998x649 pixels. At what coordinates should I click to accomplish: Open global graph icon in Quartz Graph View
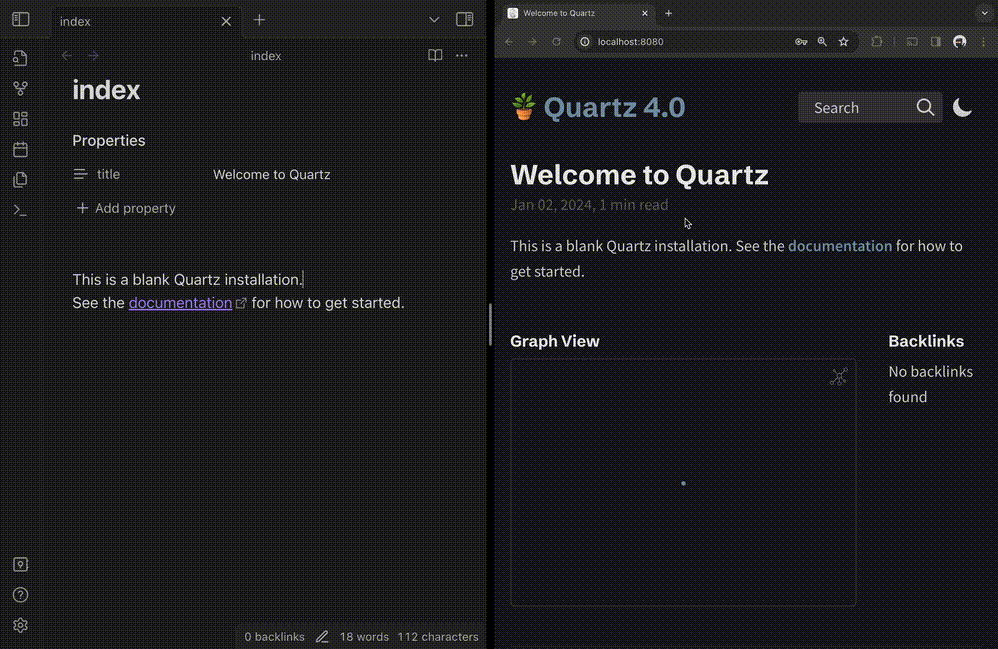tap(838, 377)
